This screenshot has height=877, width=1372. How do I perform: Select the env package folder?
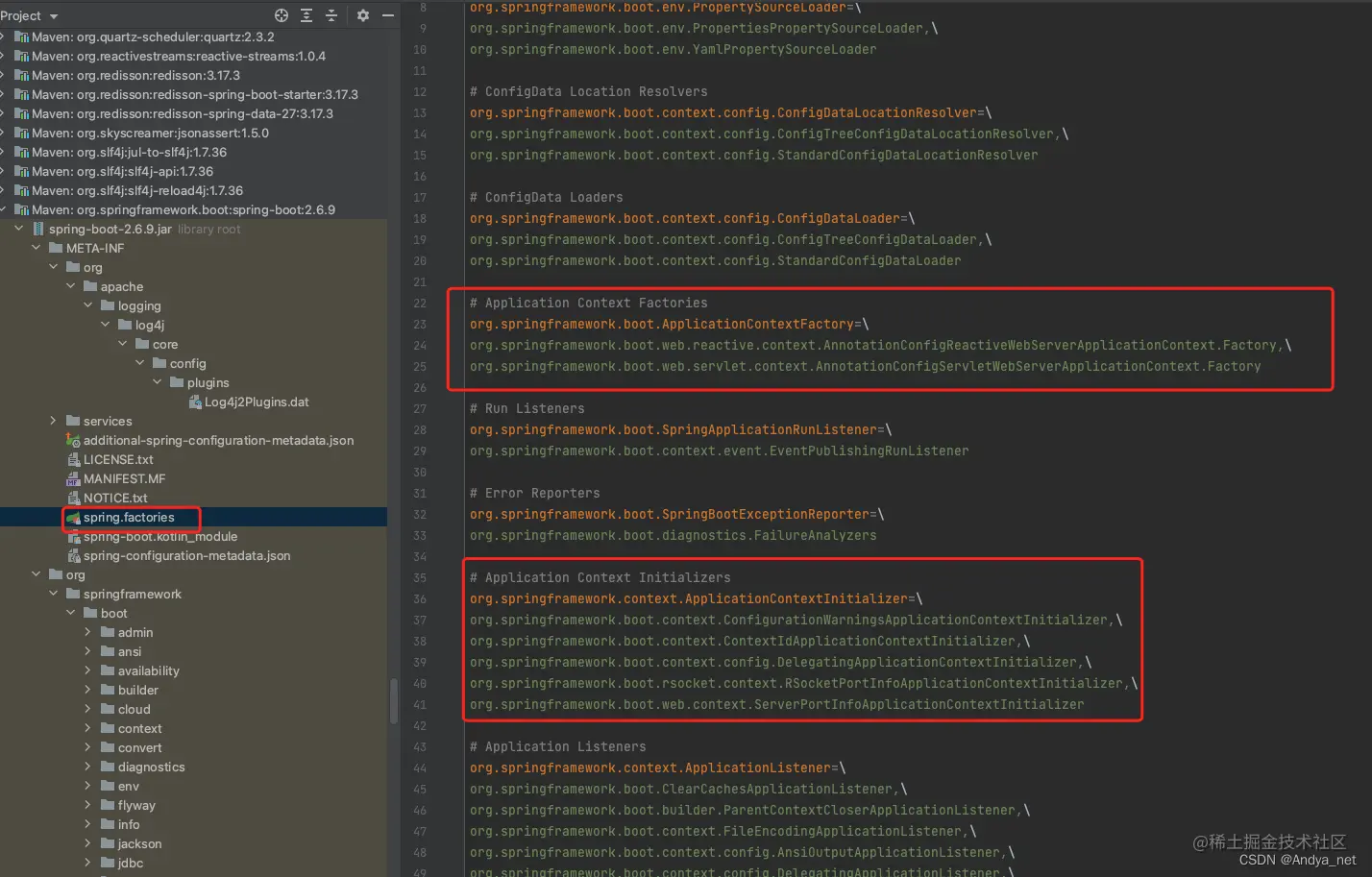[x=120, y=786]
